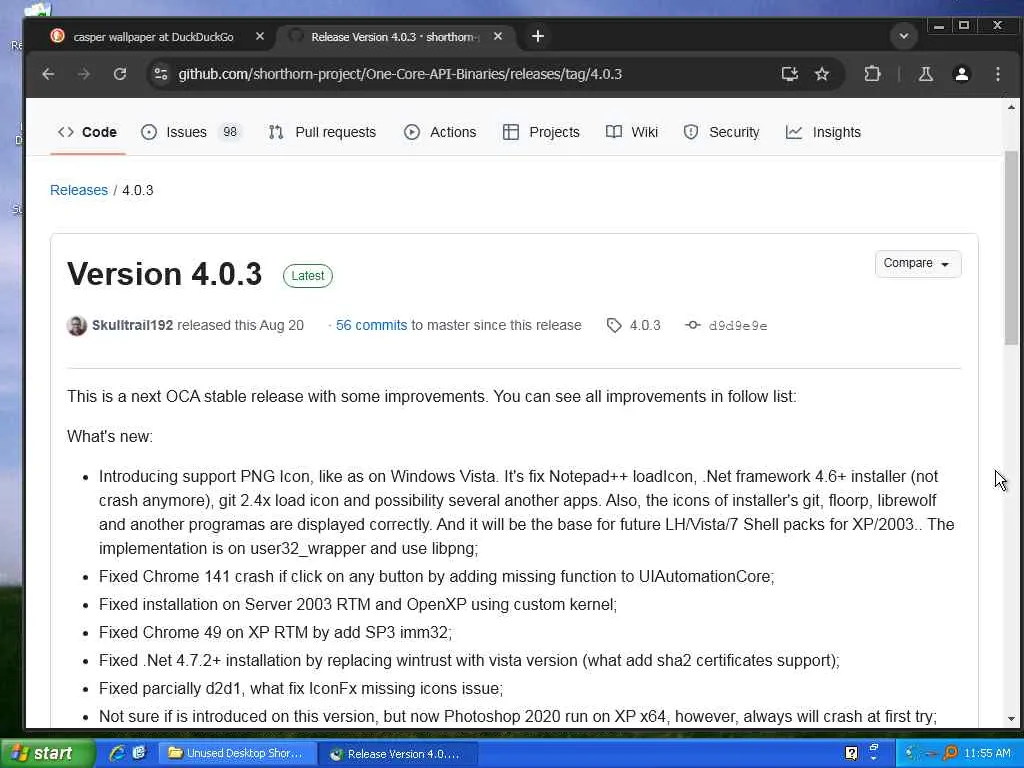The image size is (1024, 768).
Task: Open the Projects tab
Action: point(541,133)
